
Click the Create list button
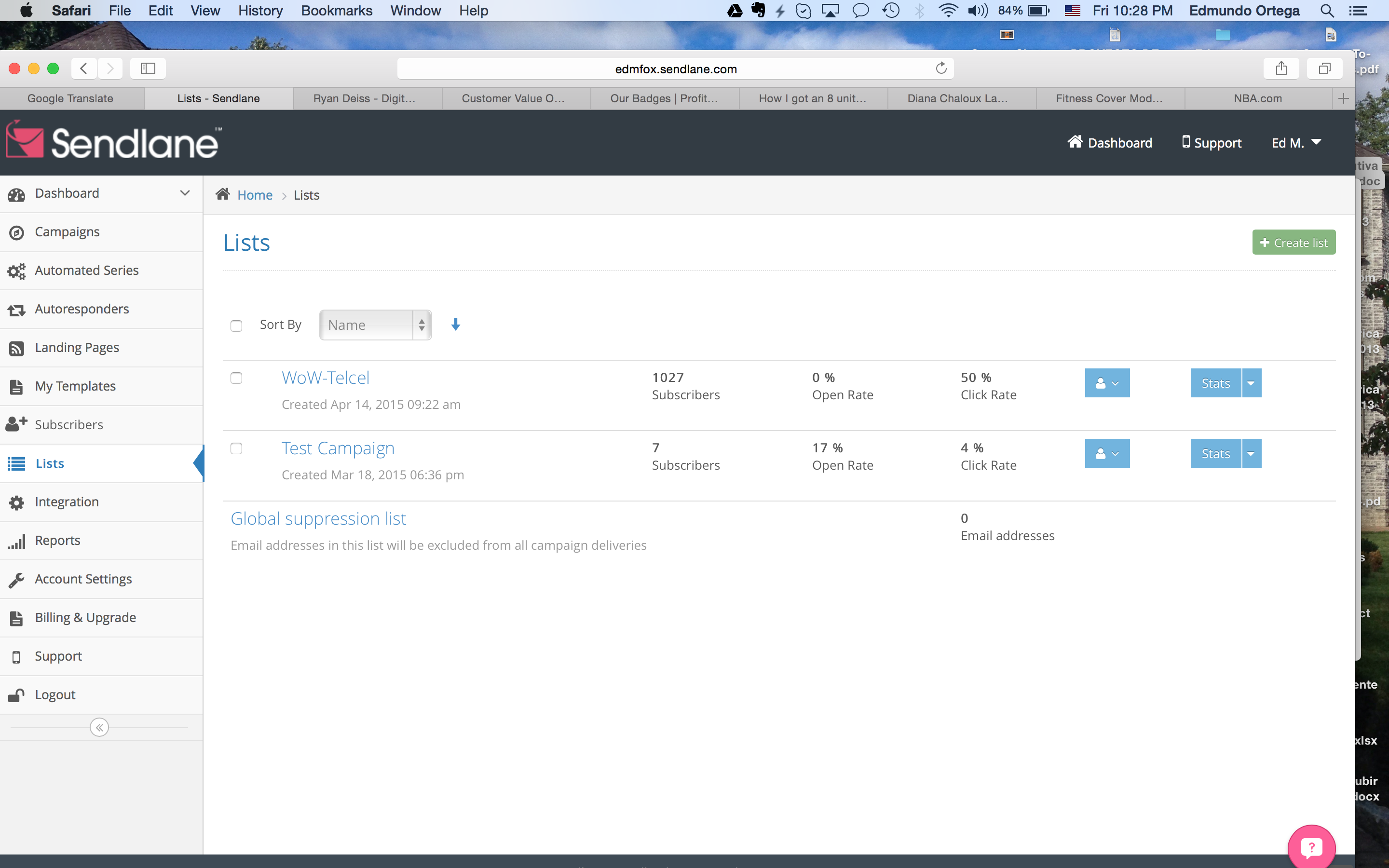[x=1294, y=243]
